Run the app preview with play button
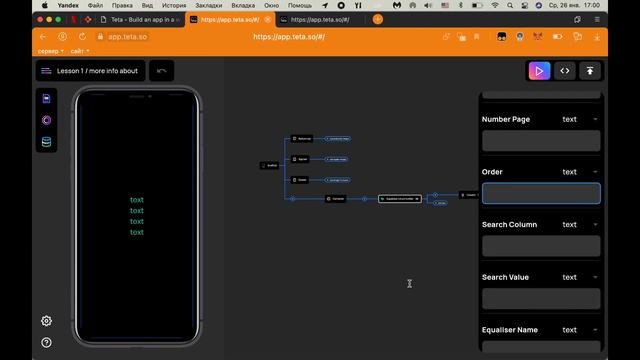The height and width of the screenshot is (360, 640). click(x=539, y=71)
